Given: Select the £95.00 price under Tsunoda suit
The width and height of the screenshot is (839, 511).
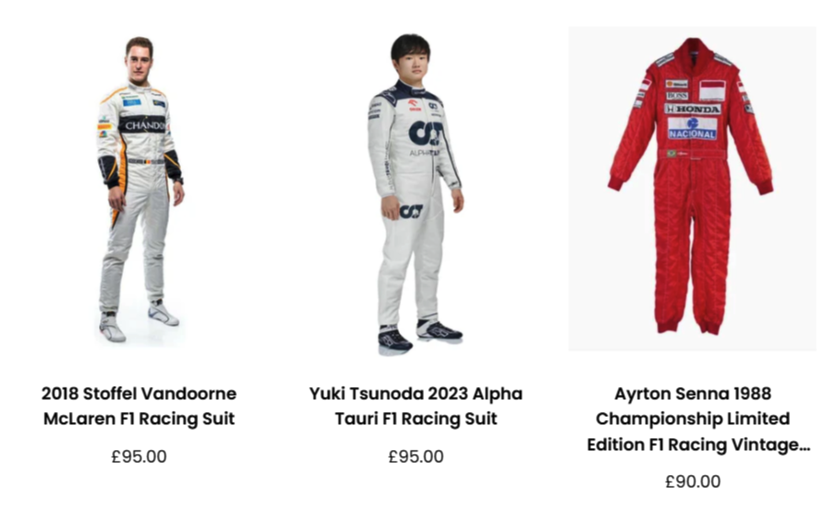Looking at the screenshot, I should (416, 456).
